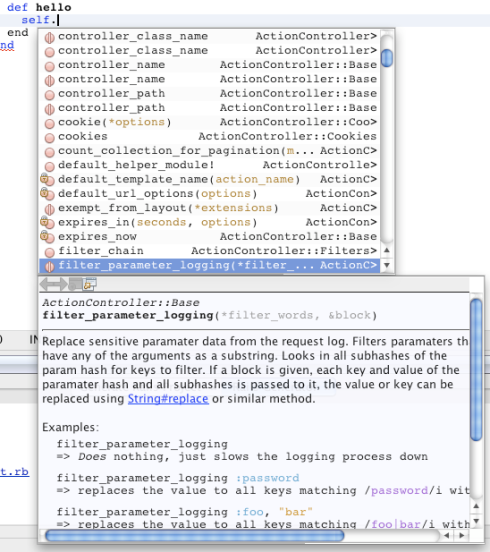Click documentation vertical scrollbar thumb
490x552 pixels.
pos(476,369)
